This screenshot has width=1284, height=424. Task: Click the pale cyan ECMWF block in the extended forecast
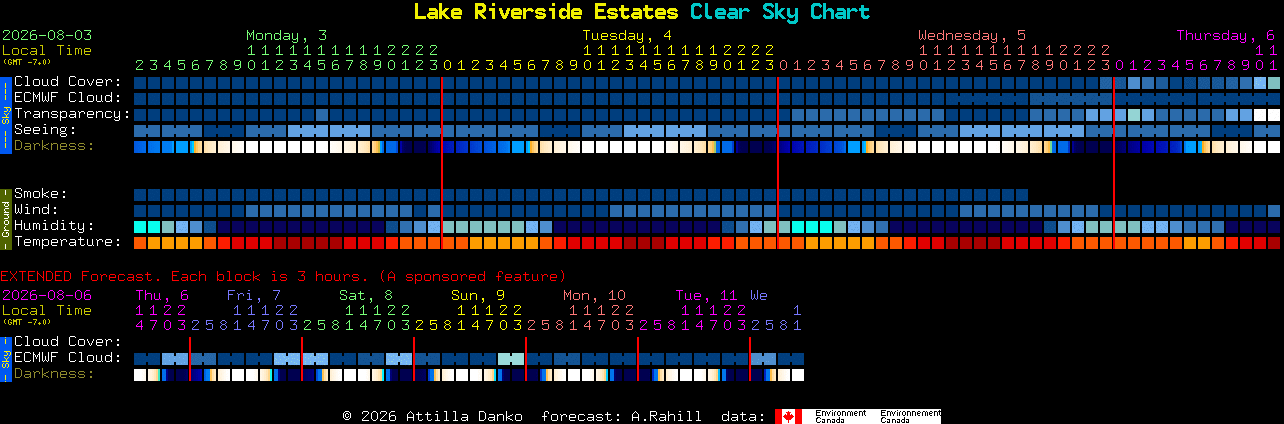coord(511,358)
